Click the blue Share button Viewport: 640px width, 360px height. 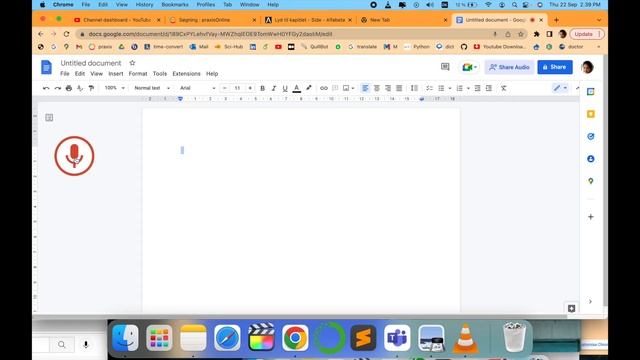[x=555, y=67]
